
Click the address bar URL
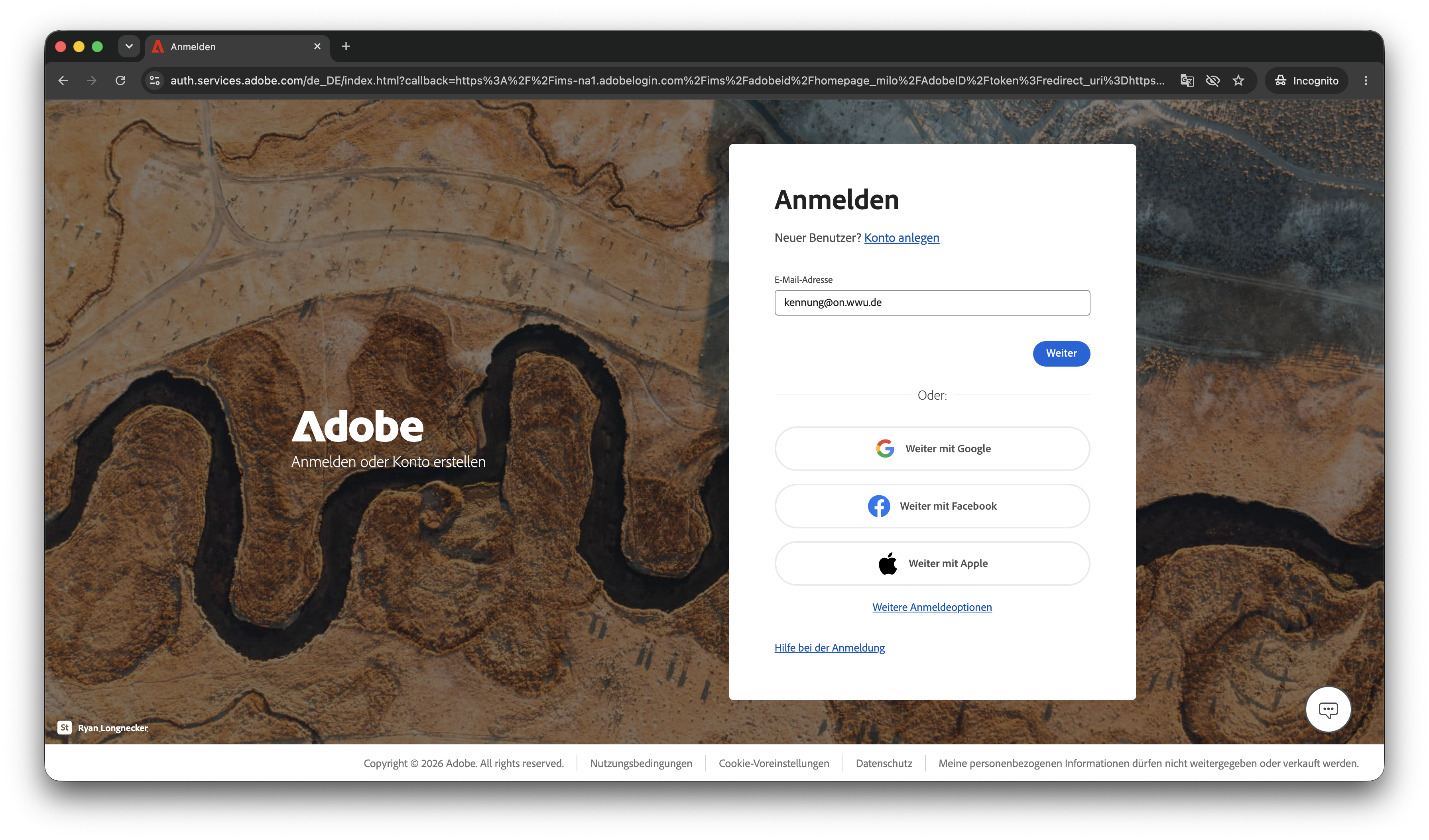tap(667, 80)
